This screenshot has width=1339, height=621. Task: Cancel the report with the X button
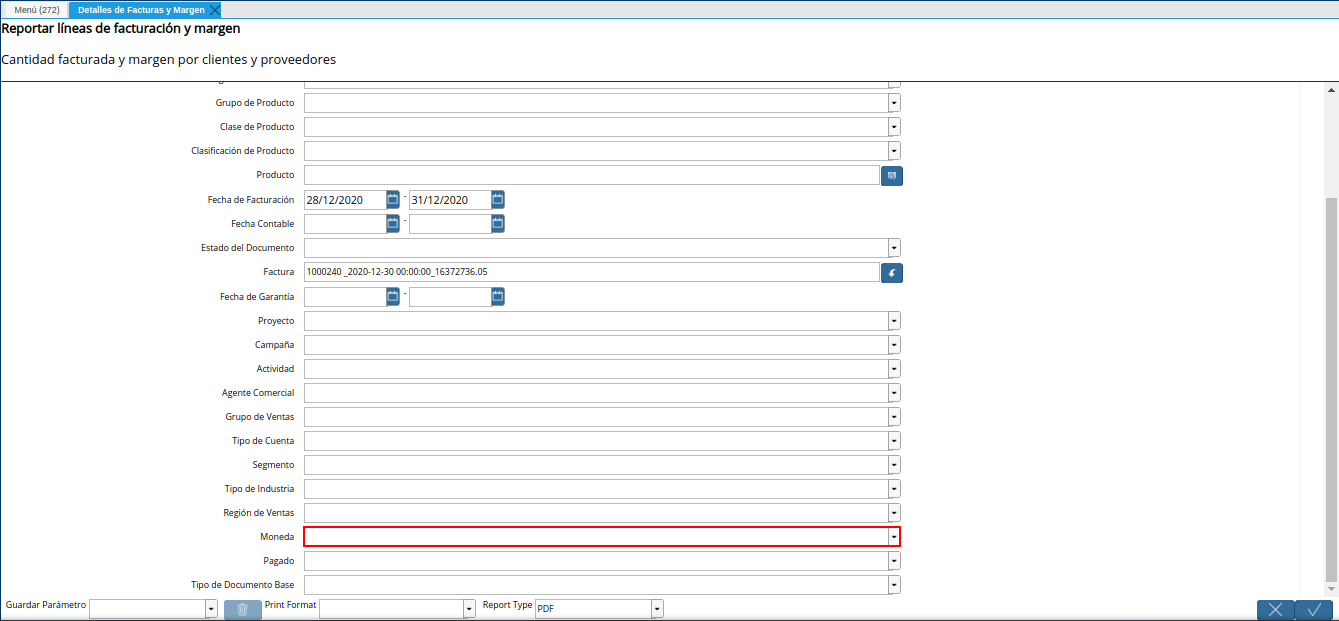1275,609
